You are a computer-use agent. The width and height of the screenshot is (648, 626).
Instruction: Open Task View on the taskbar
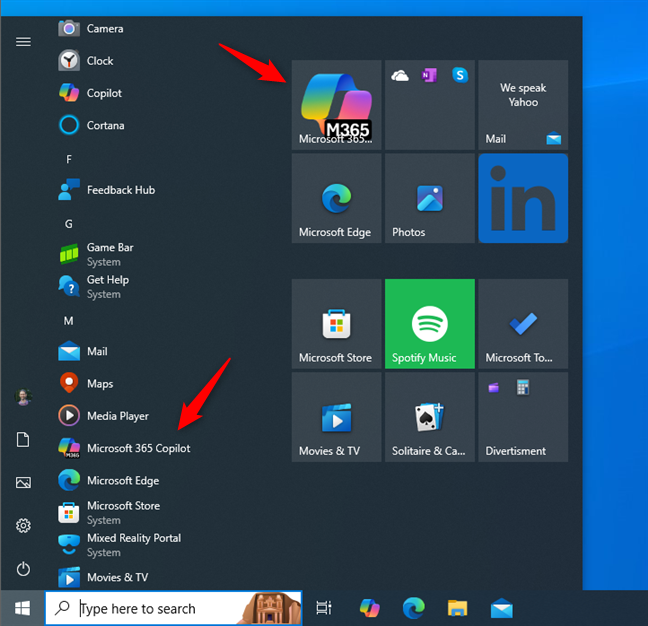pos(324,608)
